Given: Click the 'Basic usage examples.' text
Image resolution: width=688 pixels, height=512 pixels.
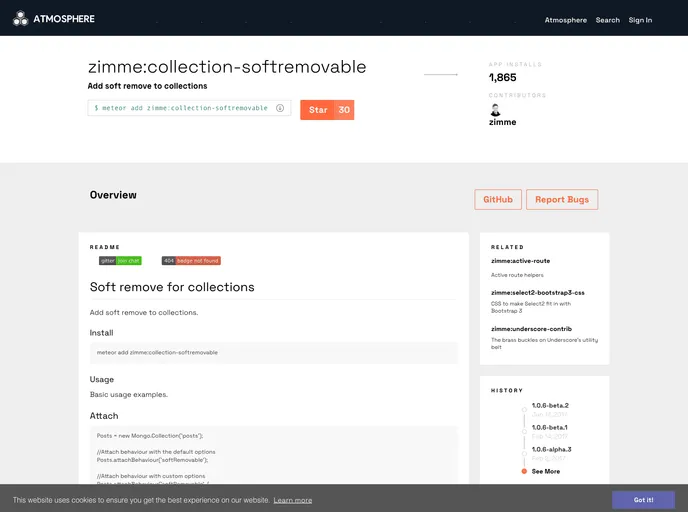Looking at the screenshot, I should click(129, 394).
